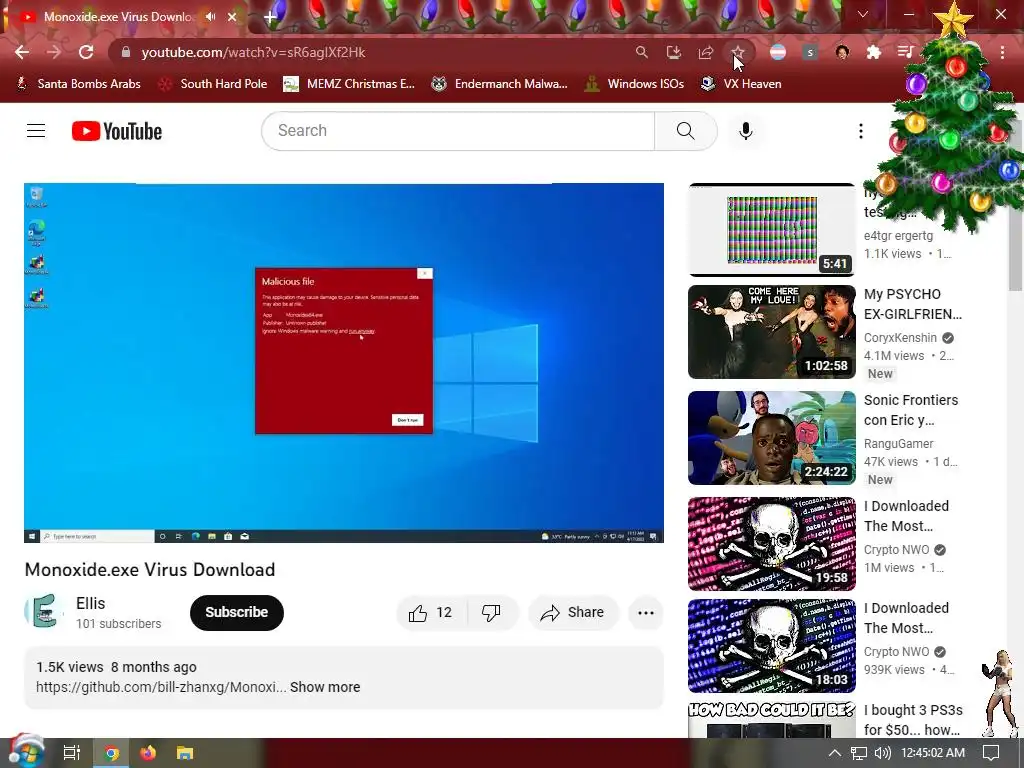Screen dimensions: 1024x768
Task: Open the tab search chevron in title bar
Action: click(x=863, y=14)
